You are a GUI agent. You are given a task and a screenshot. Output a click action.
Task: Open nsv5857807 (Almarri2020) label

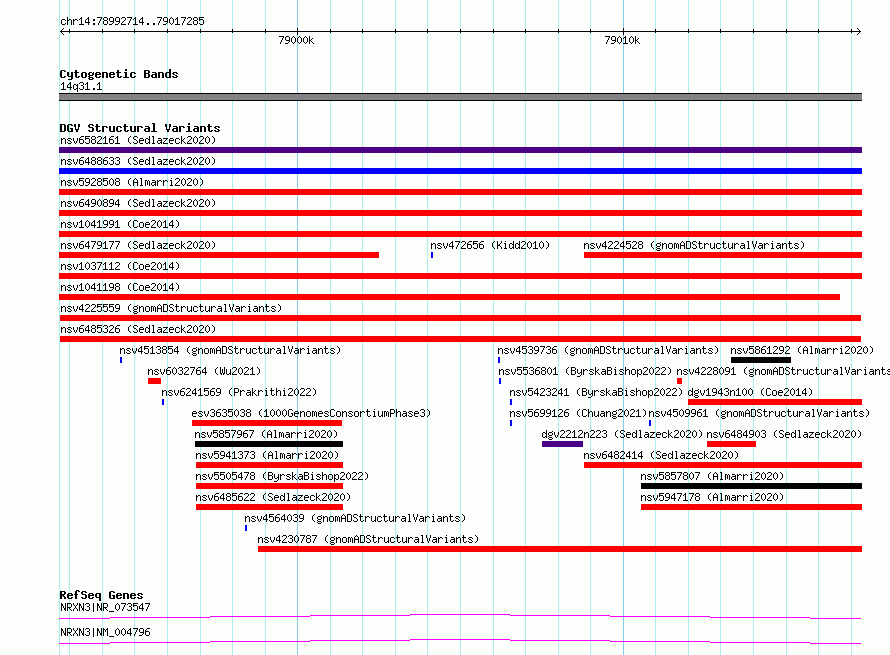[x=712, y=476]
